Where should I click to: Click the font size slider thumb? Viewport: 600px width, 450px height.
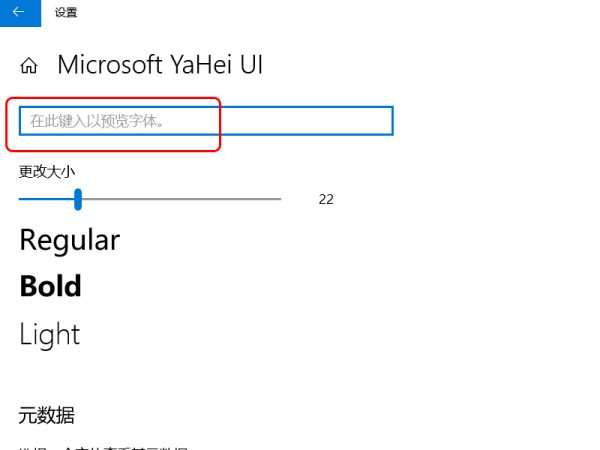(x=77, y=199)
